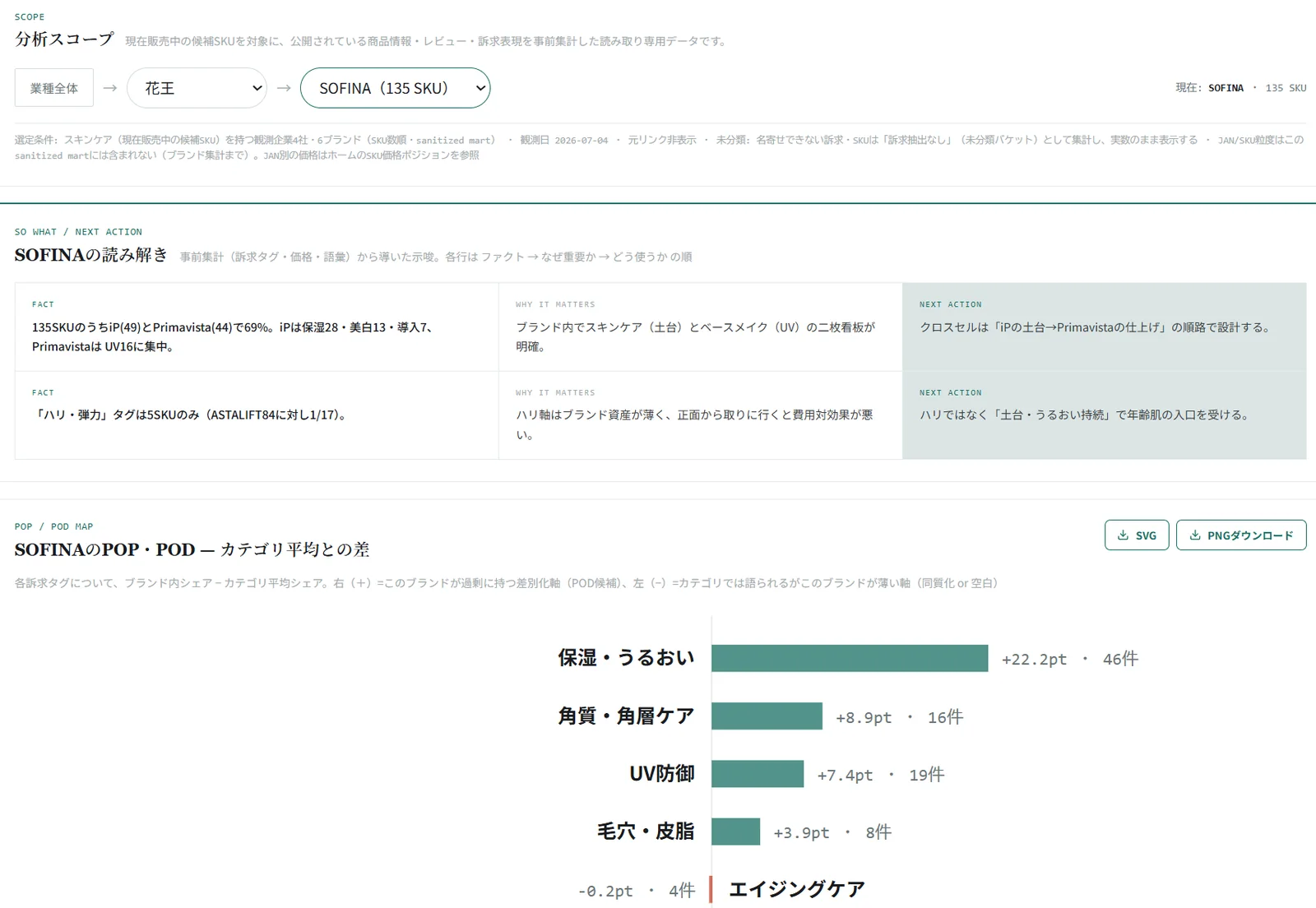Click the why-it-matters text about 二枚看板
The width and height of the screenshot is (1316, 908).
pyautogui.click(x=696, y=337)
